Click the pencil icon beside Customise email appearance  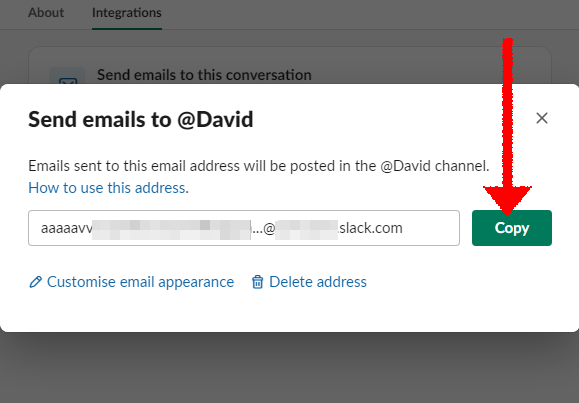pos(35,282)
